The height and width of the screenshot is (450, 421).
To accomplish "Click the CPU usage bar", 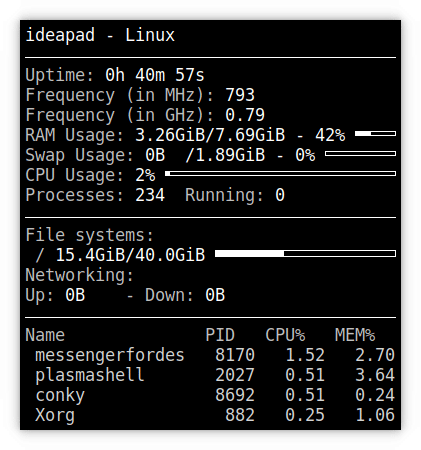I will (280, 173).
